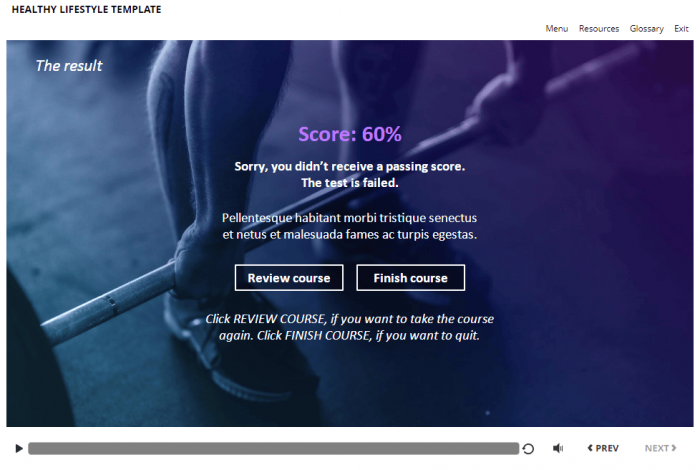This screenshot has height=470, width=700.
Task: Click the replay circular arrow icon
Action: point(528,449)
